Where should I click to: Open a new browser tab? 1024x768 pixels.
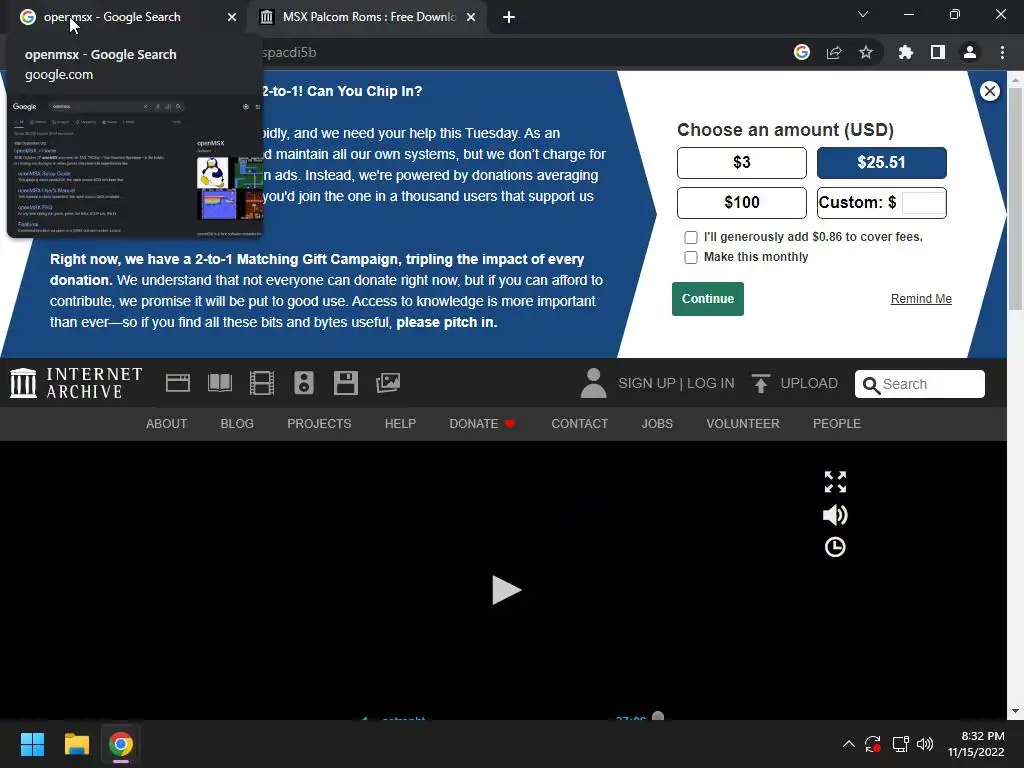coord(509,17)
